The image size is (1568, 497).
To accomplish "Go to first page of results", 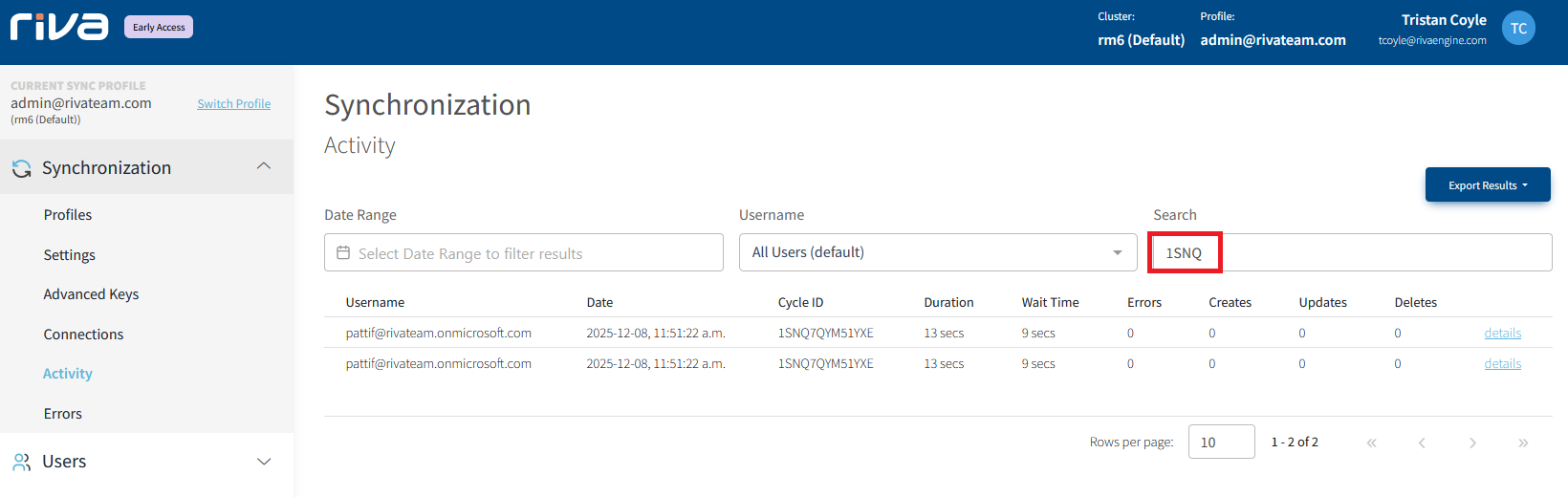I will [x=1372, y=443].
